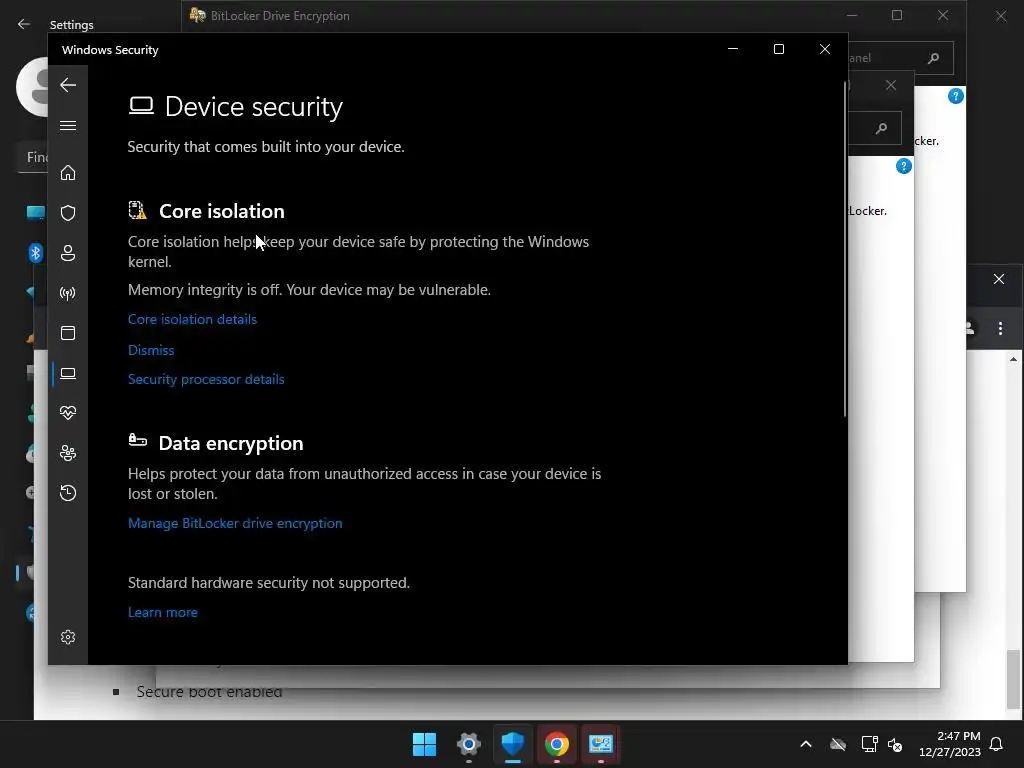Click the BitLocker Drive Encryption window title

[280, 16]
